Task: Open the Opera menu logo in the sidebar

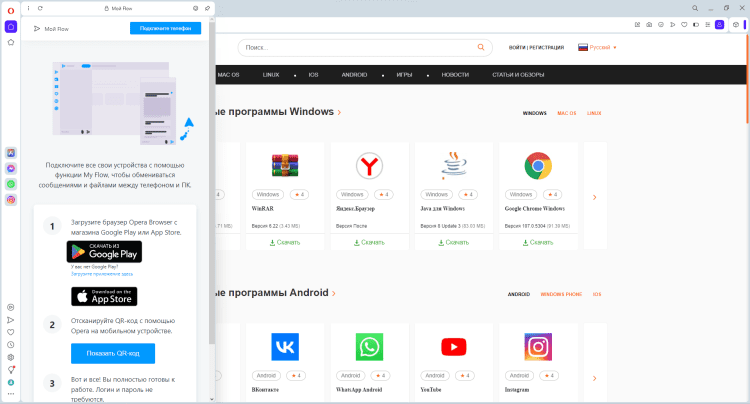Action: (11, 11)
